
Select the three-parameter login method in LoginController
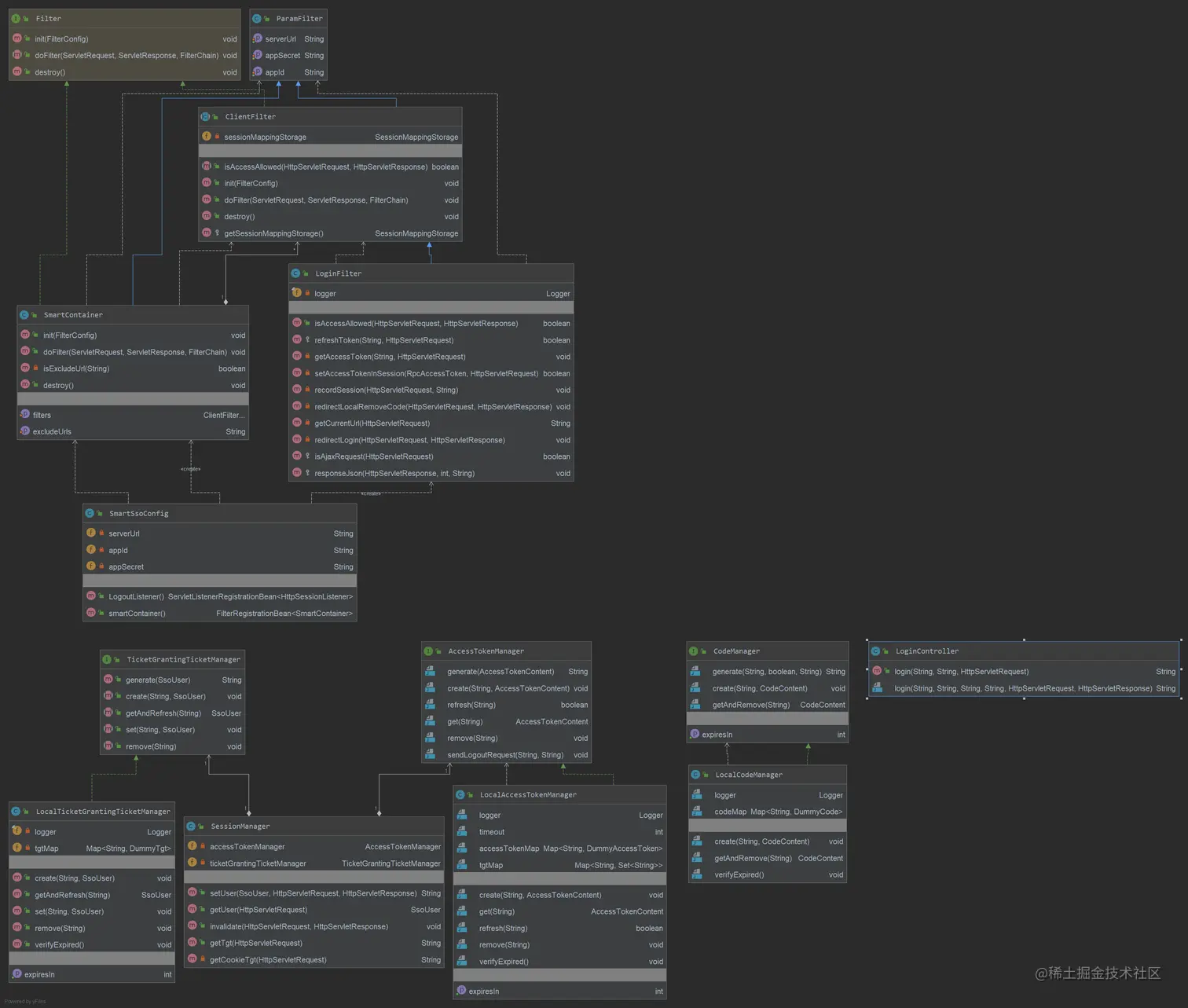(x=1024, y=672)
